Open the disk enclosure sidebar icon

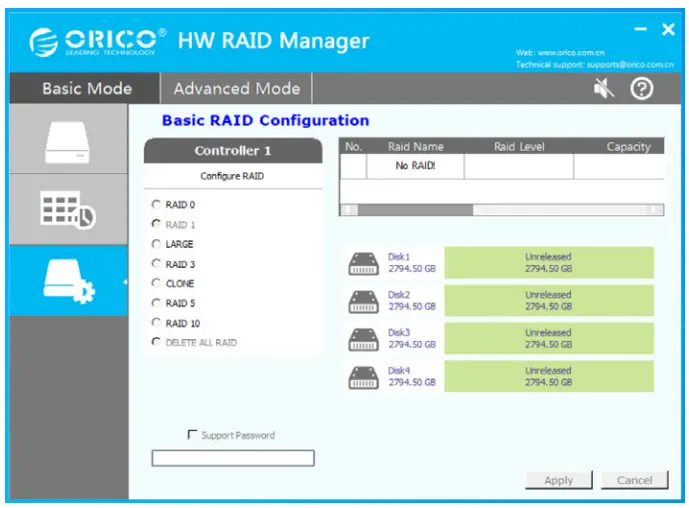coord(68,142)
